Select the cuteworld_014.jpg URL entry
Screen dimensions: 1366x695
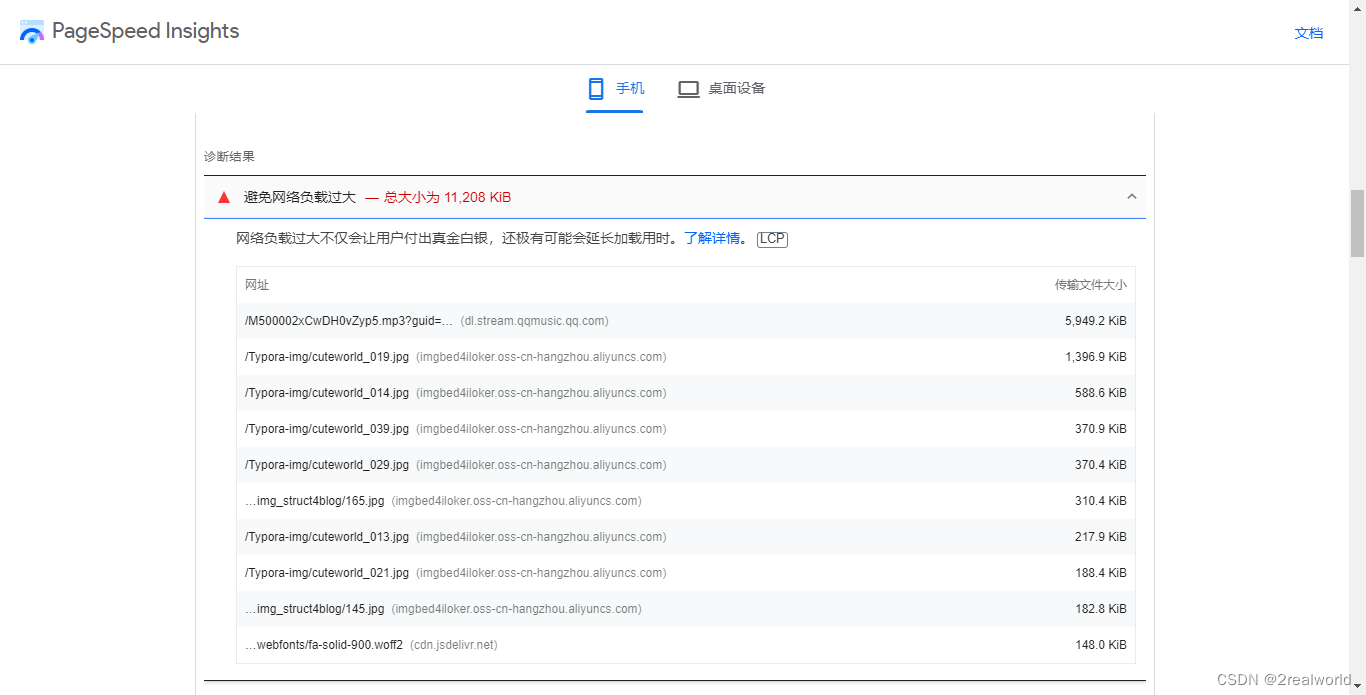click(327, 393)
